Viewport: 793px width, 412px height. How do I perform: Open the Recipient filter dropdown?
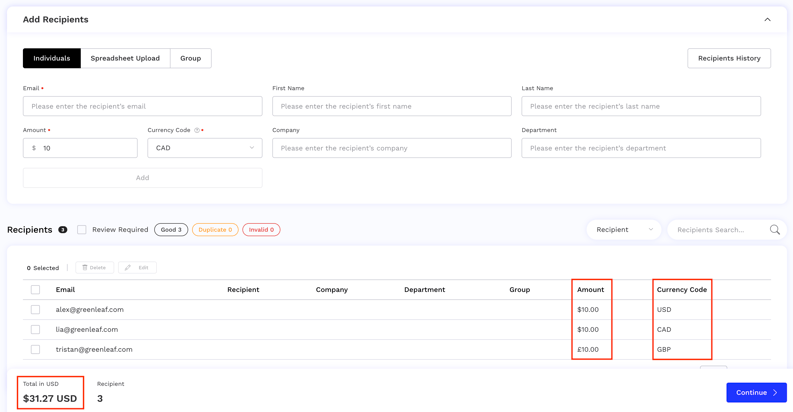click(623, 230)
